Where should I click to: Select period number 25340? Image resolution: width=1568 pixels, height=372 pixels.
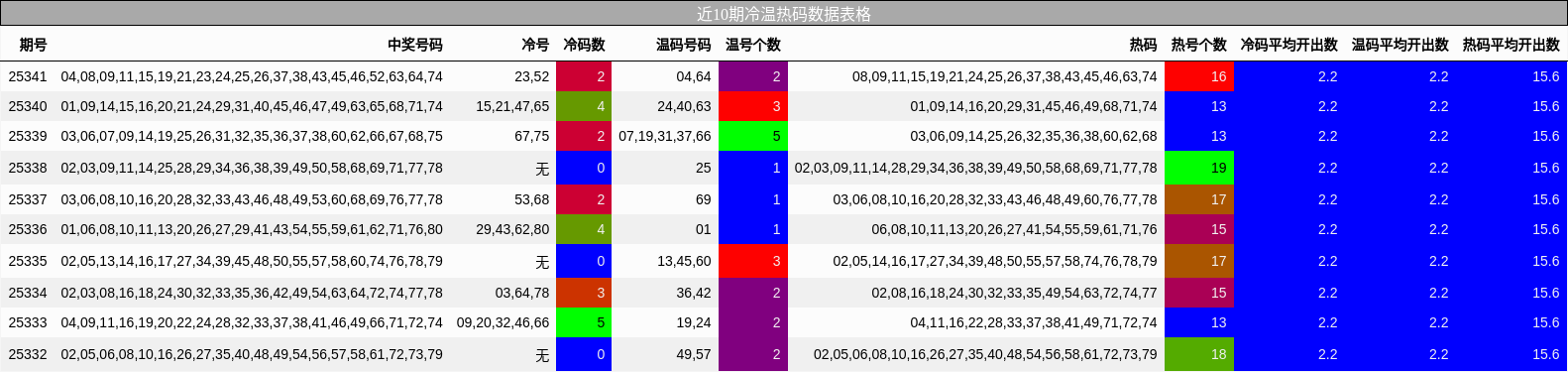(28, 106)
